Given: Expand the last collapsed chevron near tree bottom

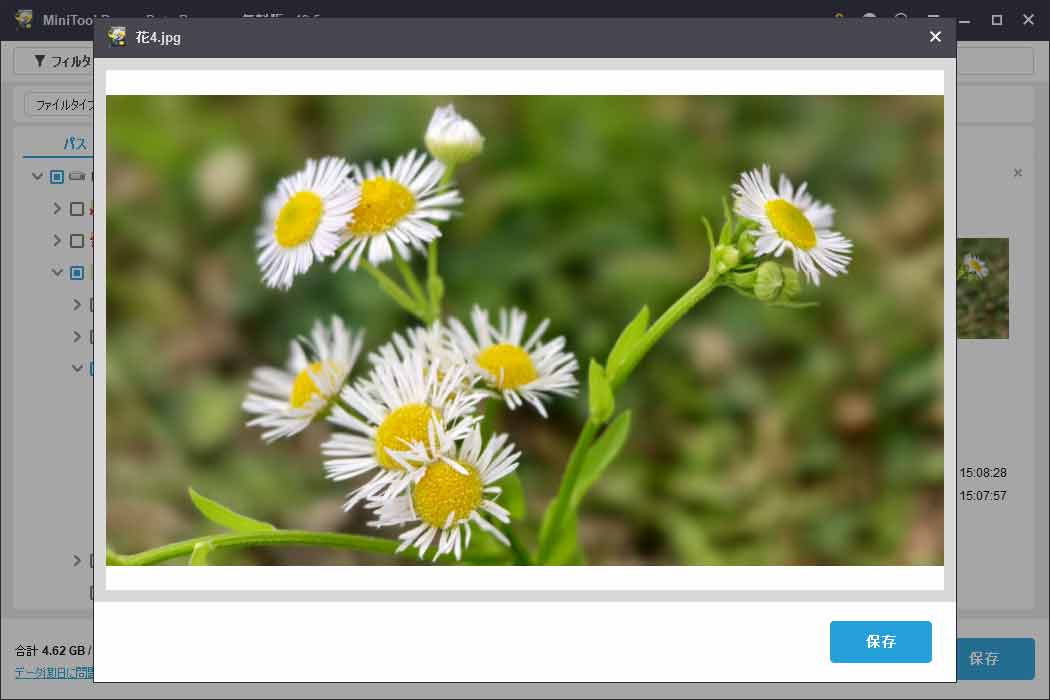Looking at the screenshot, I should pyautogui.click(x=77, y=560).
